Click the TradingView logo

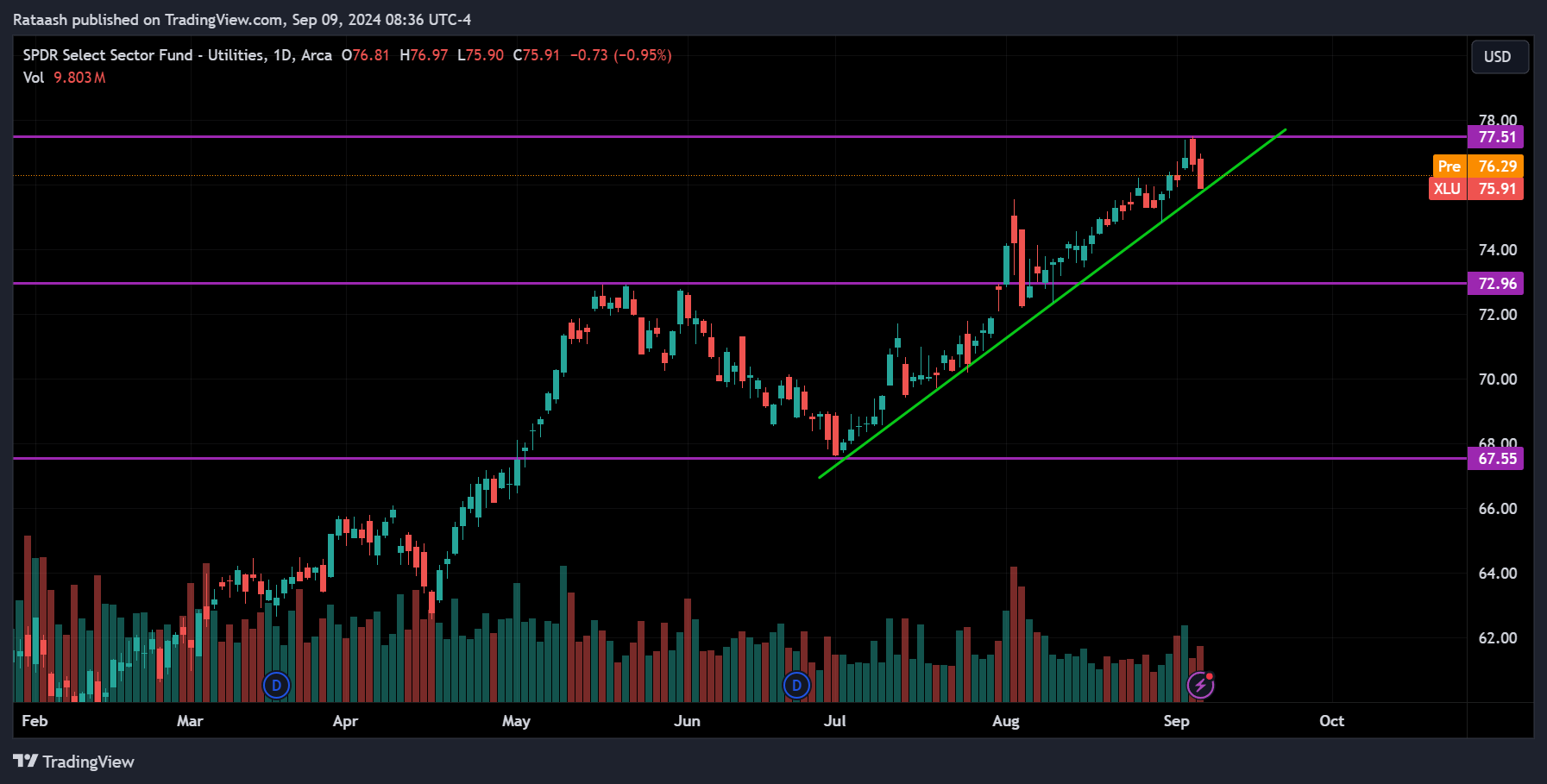click(74, 762)
